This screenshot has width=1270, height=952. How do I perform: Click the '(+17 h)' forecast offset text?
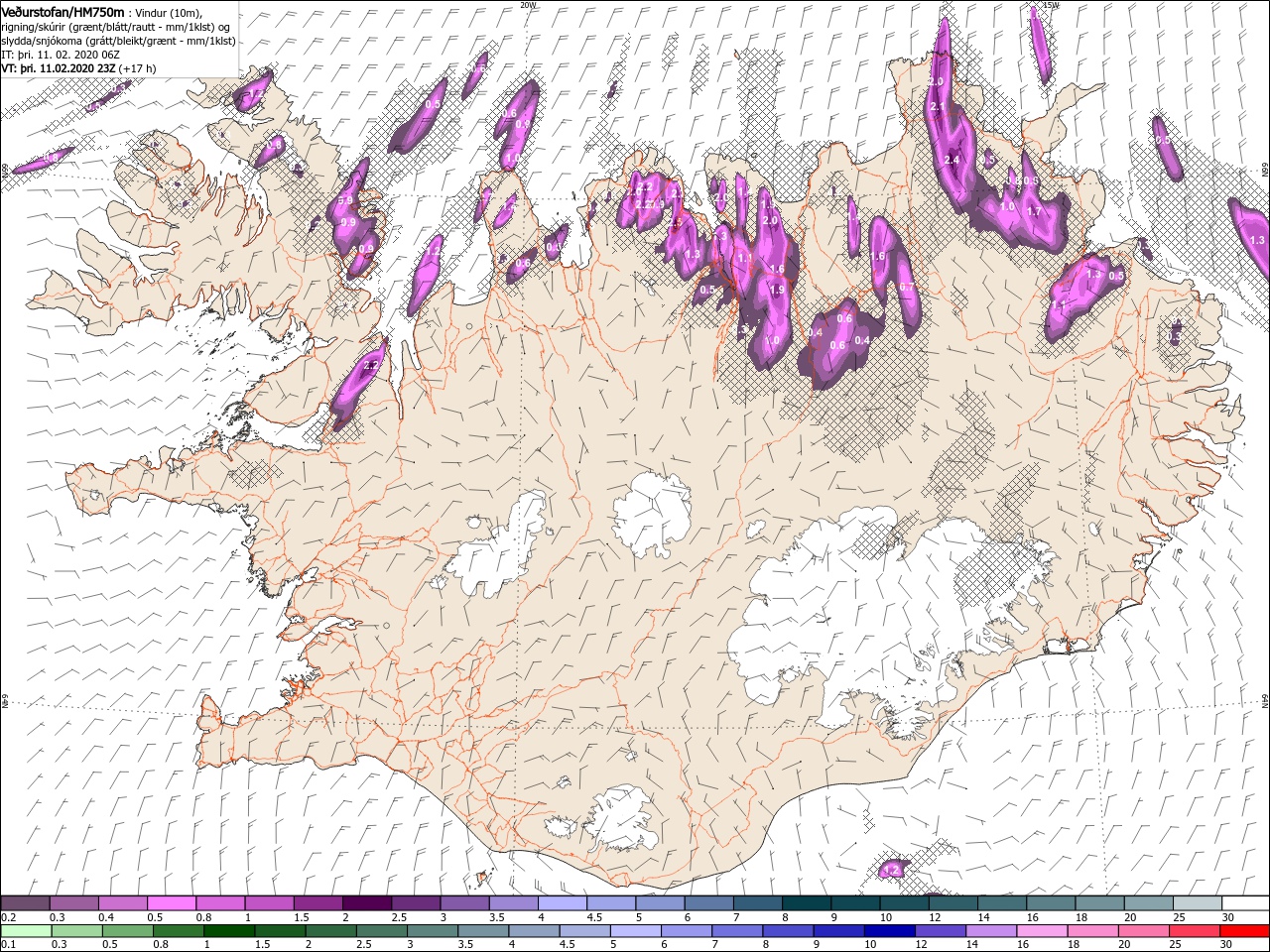pyautogui.click(x=138, y=68)
